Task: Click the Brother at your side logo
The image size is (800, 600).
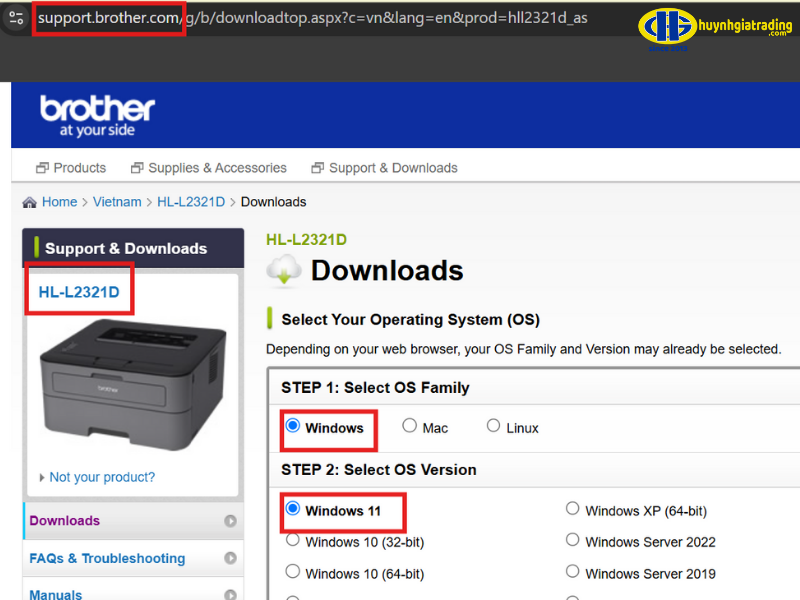Action: point(97,115)
